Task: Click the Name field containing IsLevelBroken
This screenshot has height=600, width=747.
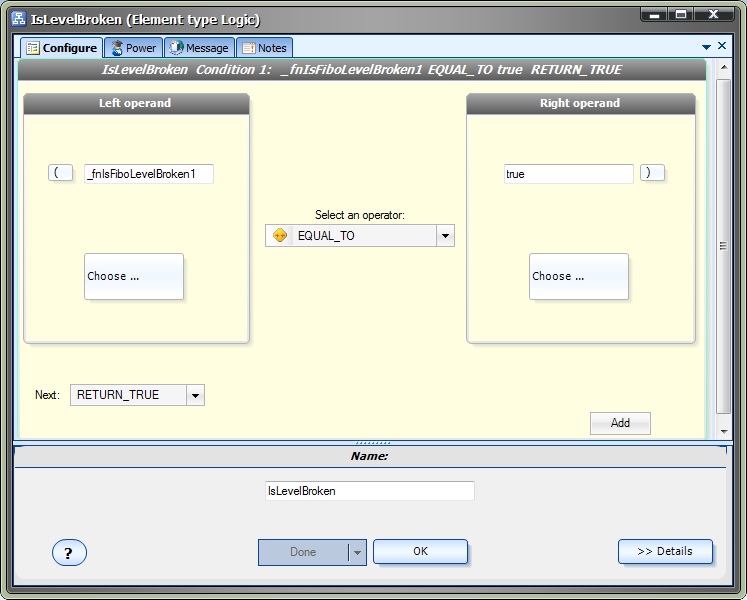Action: tap(370, 491)
